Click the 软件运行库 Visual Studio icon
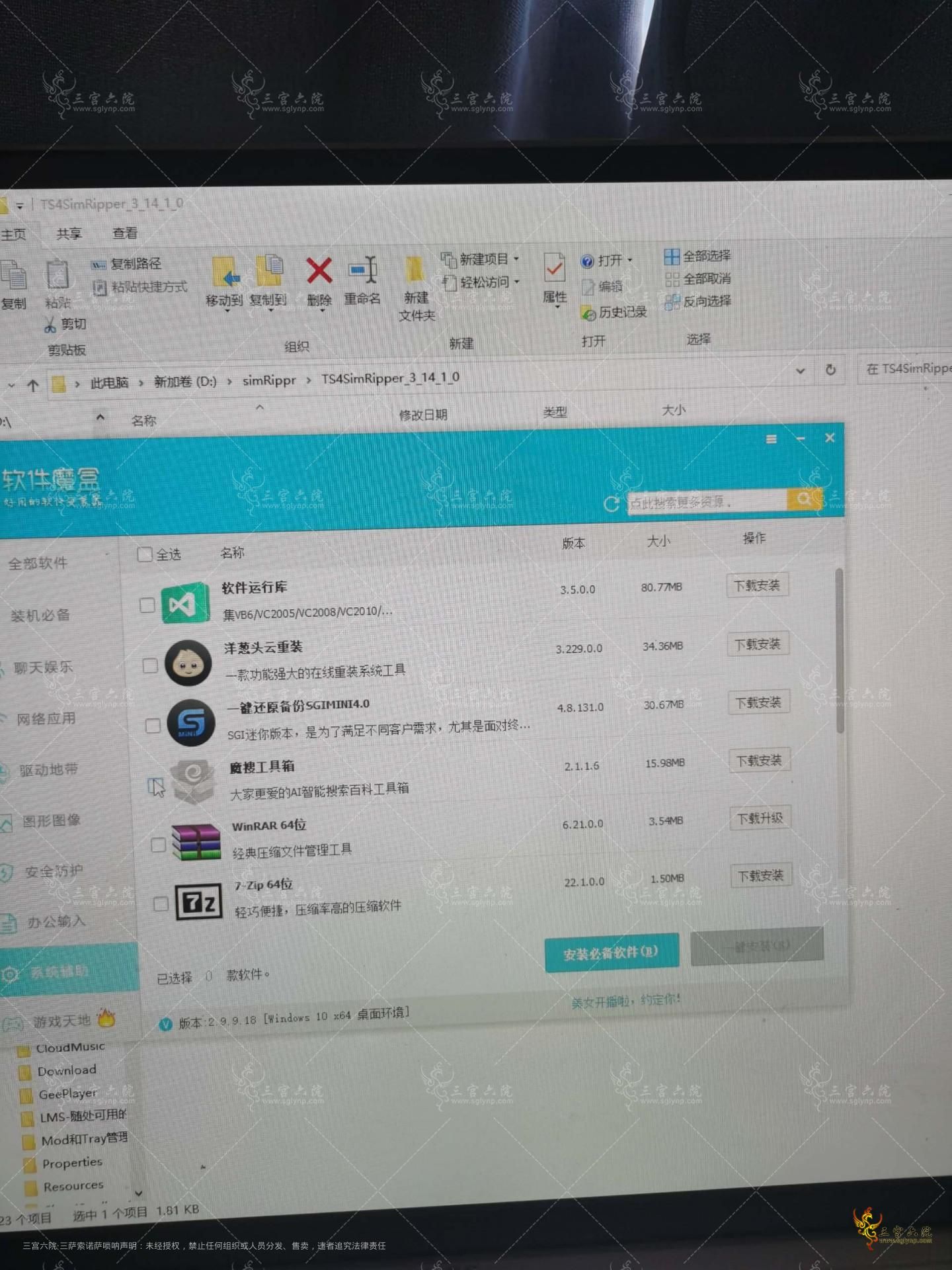 click(185, 604)
